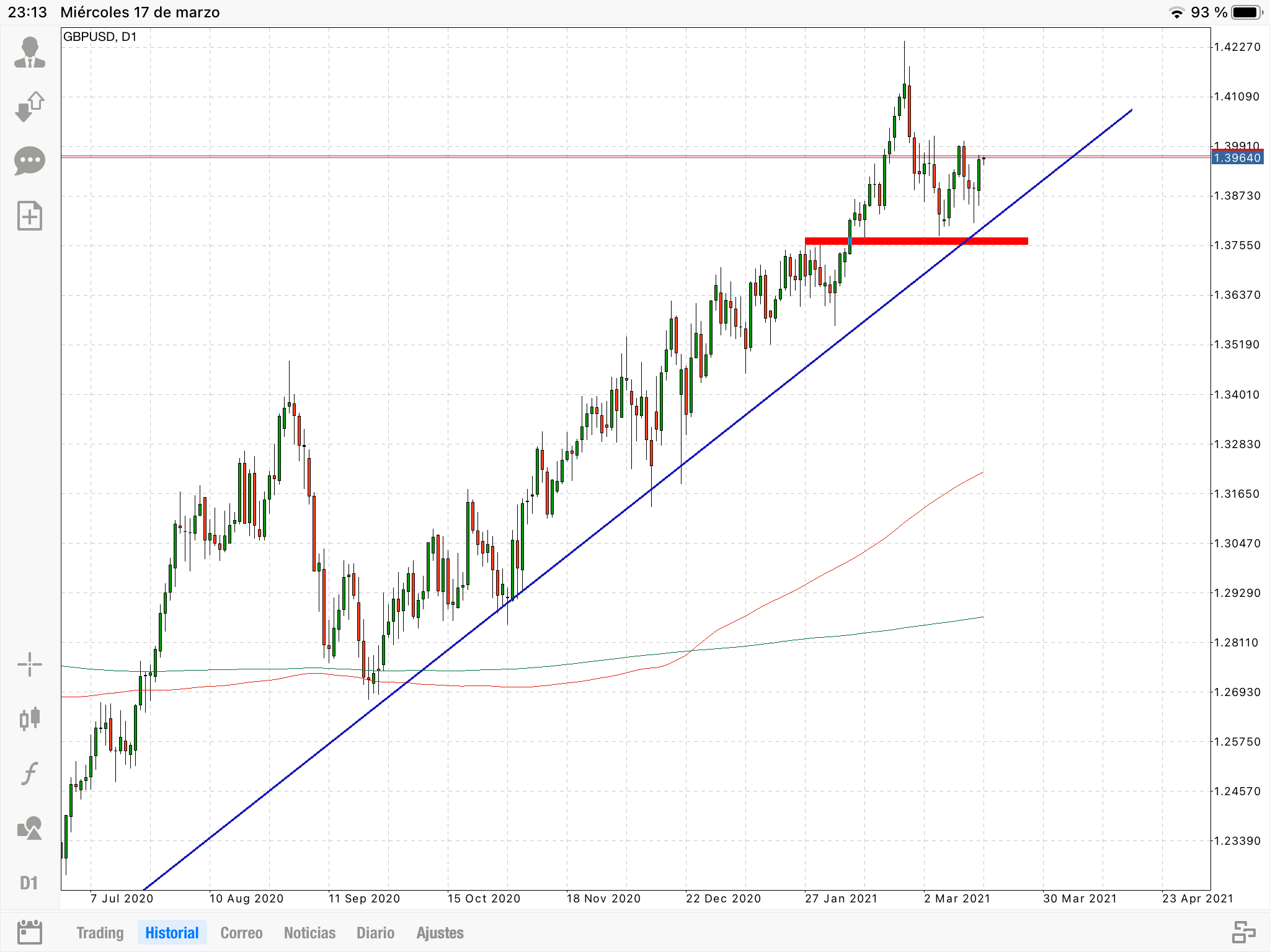1270x952 pixels.
Task: Open the calendar icon in bottom bar
Action: point(29,932)
